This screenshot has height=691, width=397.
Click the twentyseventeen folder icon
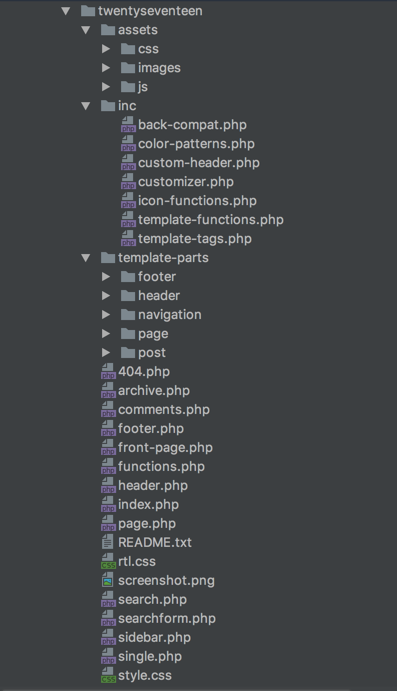[88, 11]
